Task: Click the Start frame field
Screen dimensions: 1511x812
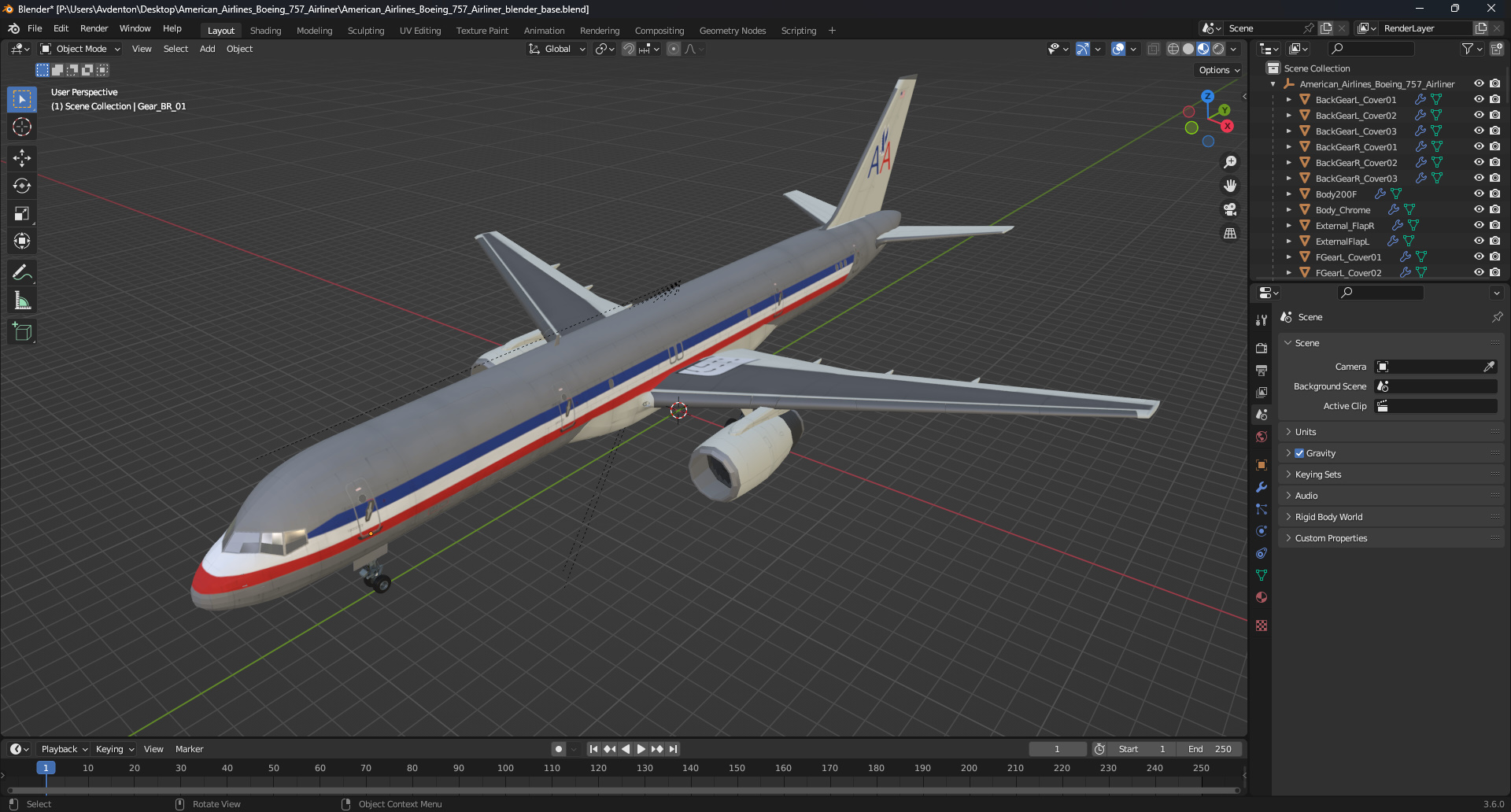Action: (x=1142, y=749)
